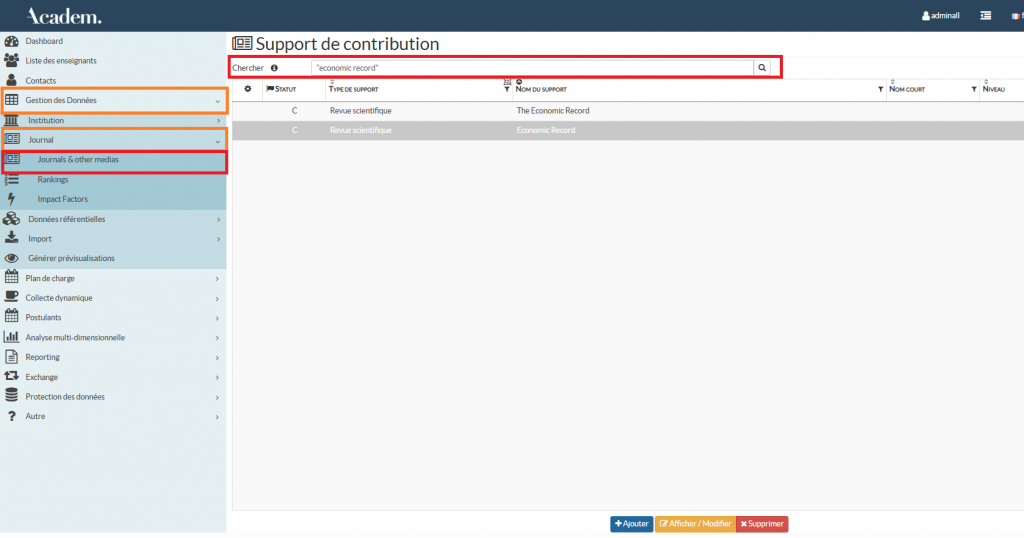Click the French flag language icon
Image resolution: width=1024 pixels, height=538 pixels.
click(x=1017, y=16)
